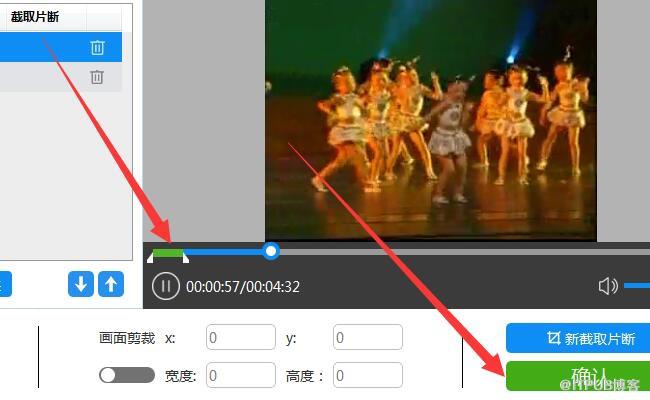Screen dimensions: 650x400
Task: Focus the crop x input field
Action: pos(240,338)
